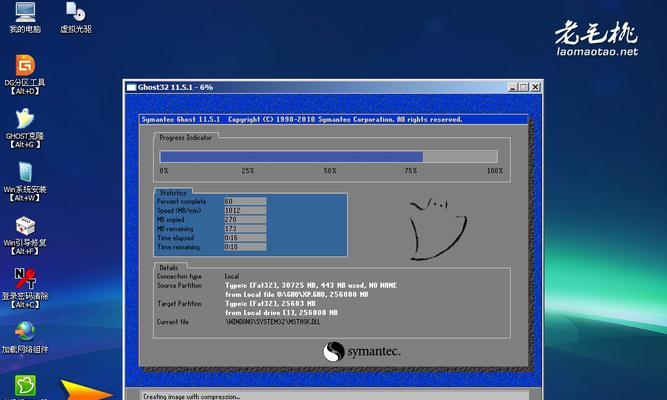667x400 pixels.
Task: Click the Time elapsed value 0:16
Action: (245, 238)
